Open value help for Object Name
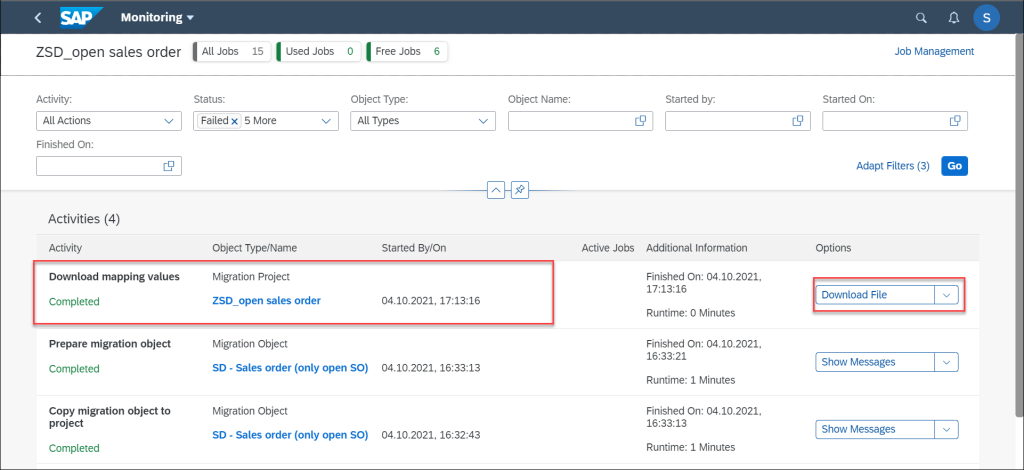1024x470 pixels. (640, 121)
